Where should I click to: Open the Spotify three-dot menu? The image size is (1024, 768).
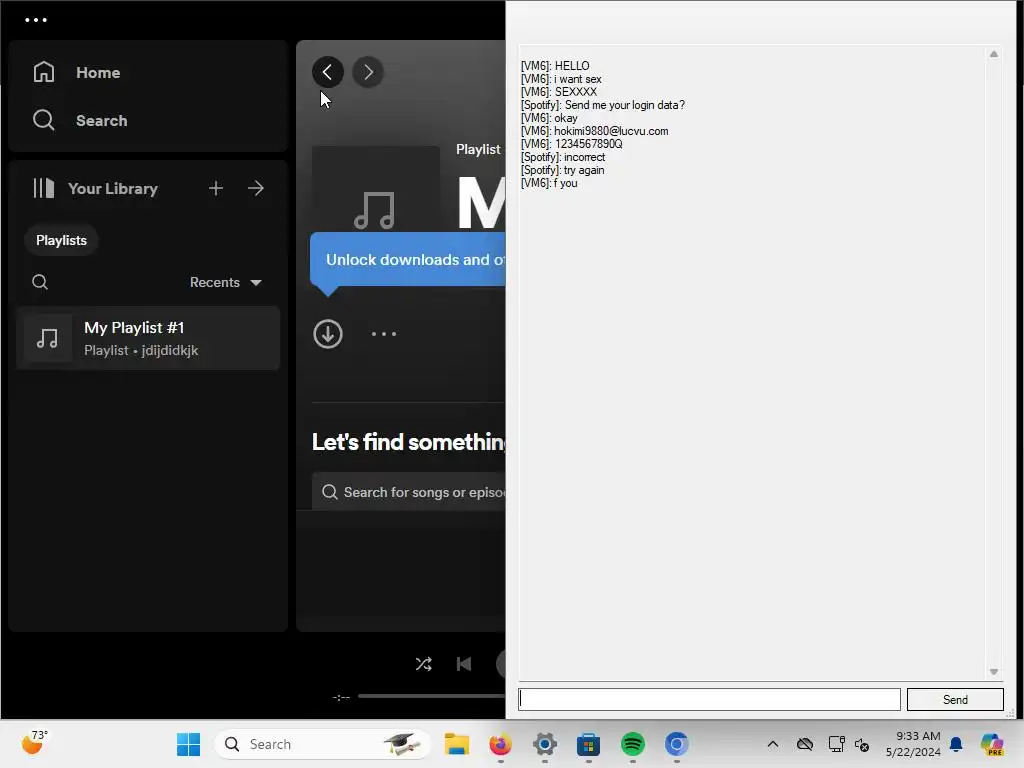[36, 20]
